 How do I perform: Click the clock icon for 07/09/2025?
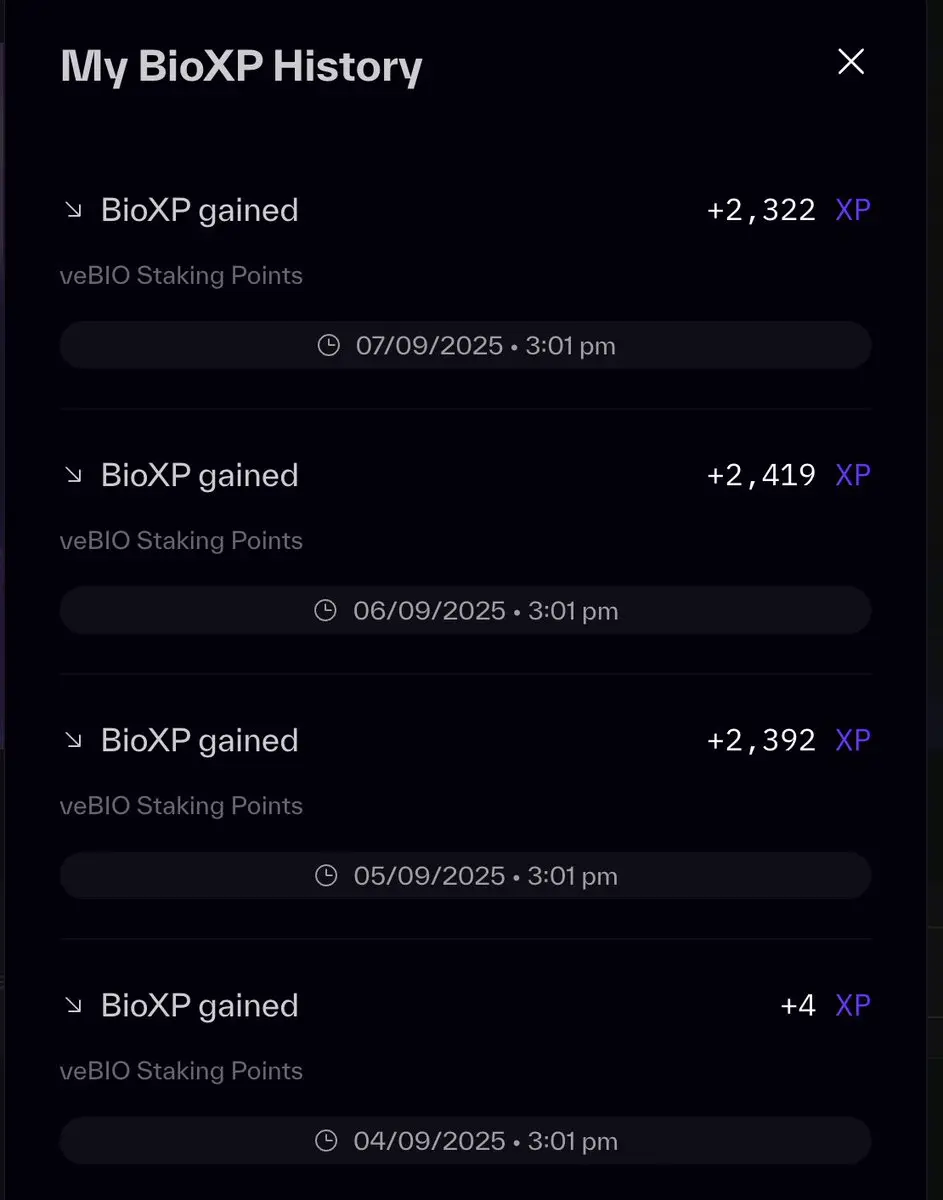click(x=328, y=346)
